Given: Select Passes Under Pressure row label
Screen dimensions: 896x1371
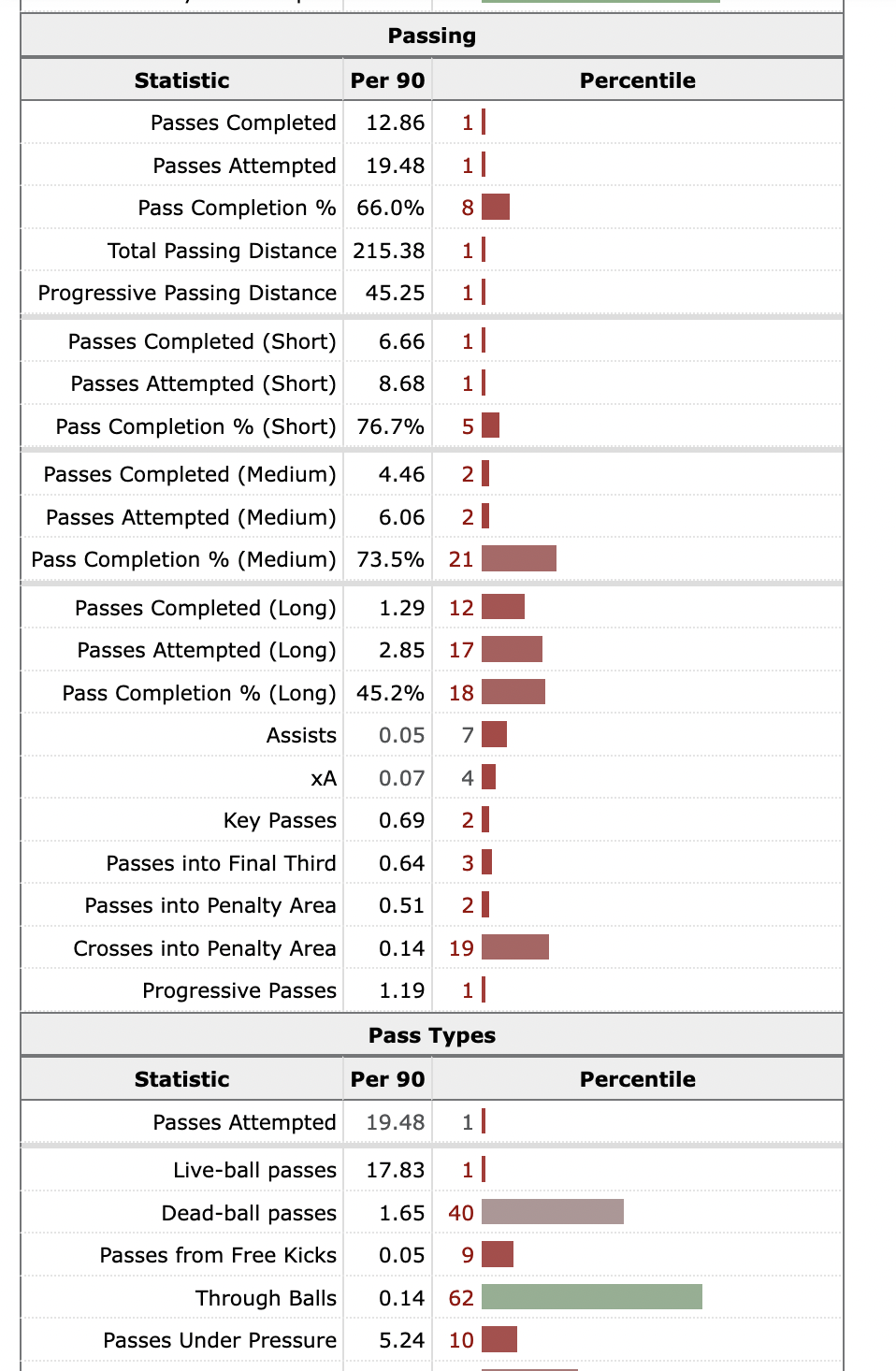Looking at the screenshot, I should [220, 1340].
